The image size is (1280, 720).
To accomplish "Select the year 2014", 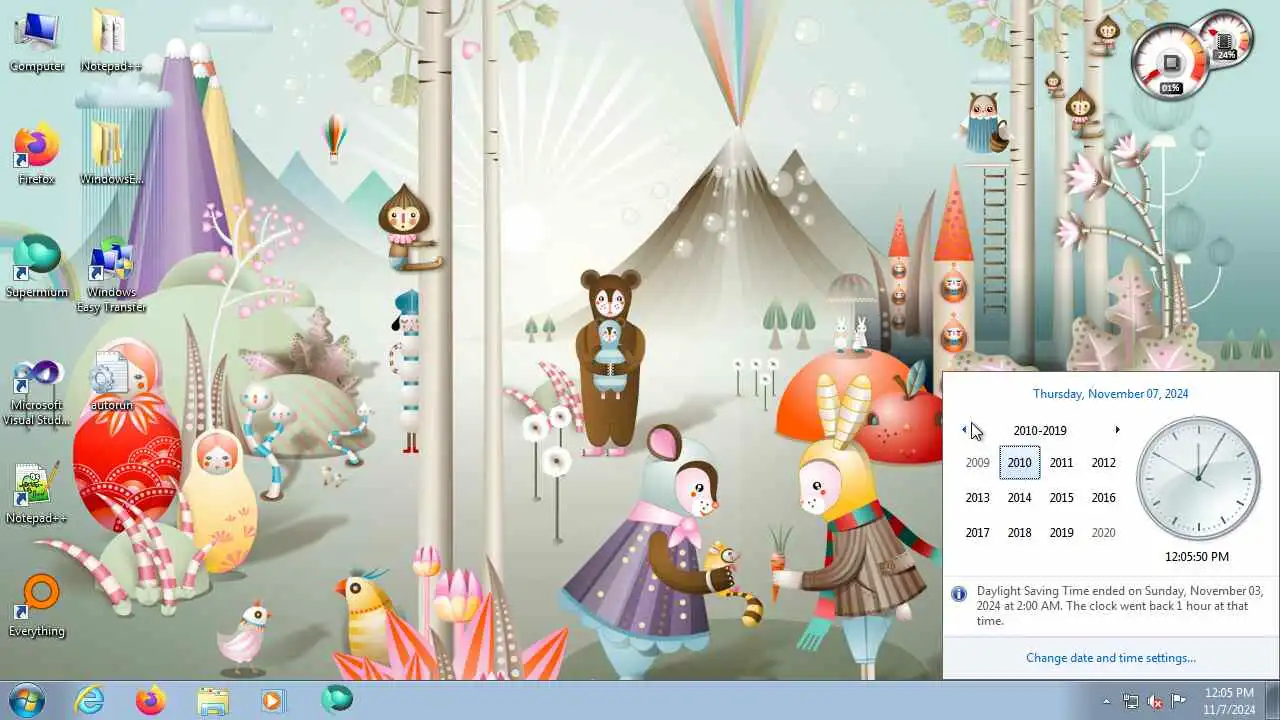I will click(1019, 498).
